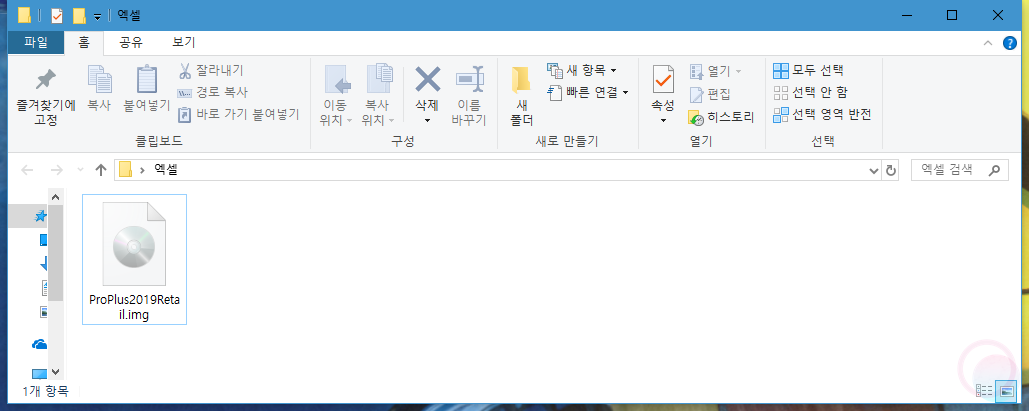The height and width of the screenshot is (411, 1029).
Task: Click the 속성 properties icon
Action: click(663, 80)
